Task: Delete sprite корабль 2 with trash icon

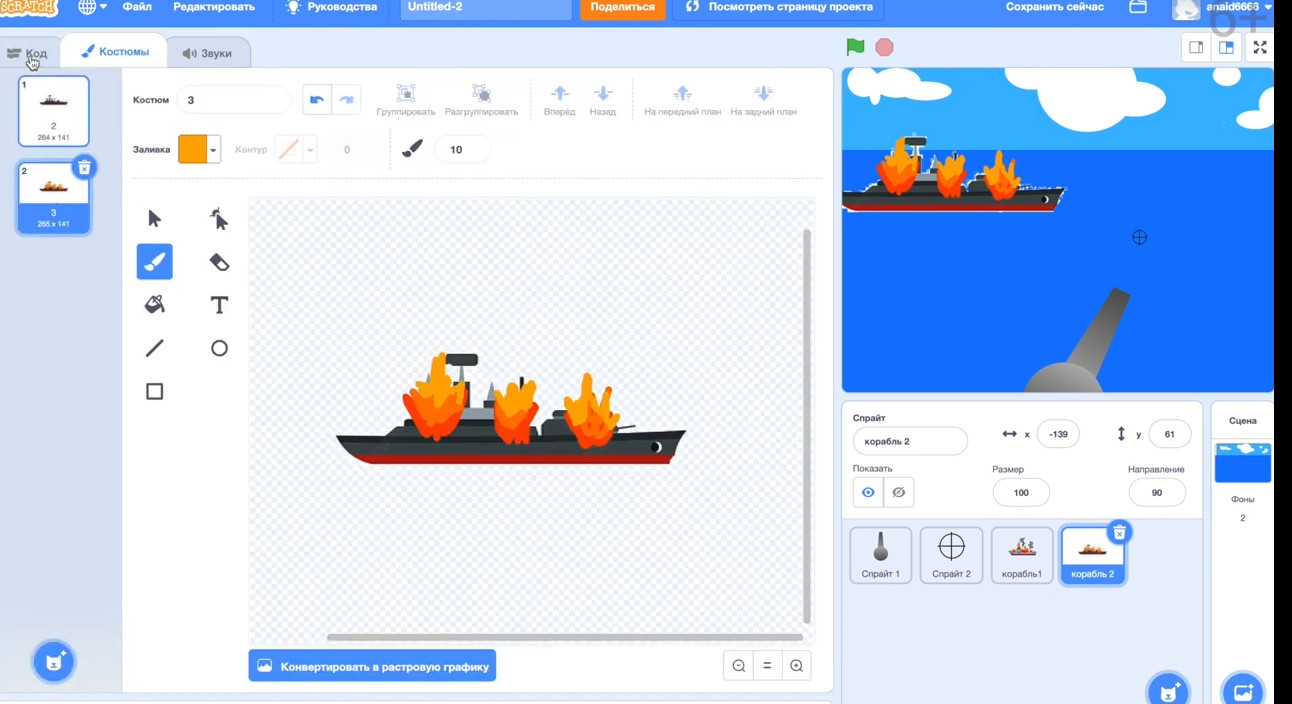Action: coord(1120,532)
